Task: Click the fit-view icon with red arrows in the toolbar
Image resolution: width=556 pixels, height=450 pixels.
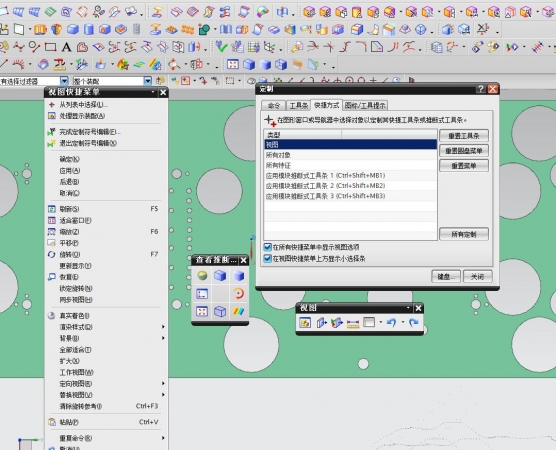Action: (x=233, y=65)
